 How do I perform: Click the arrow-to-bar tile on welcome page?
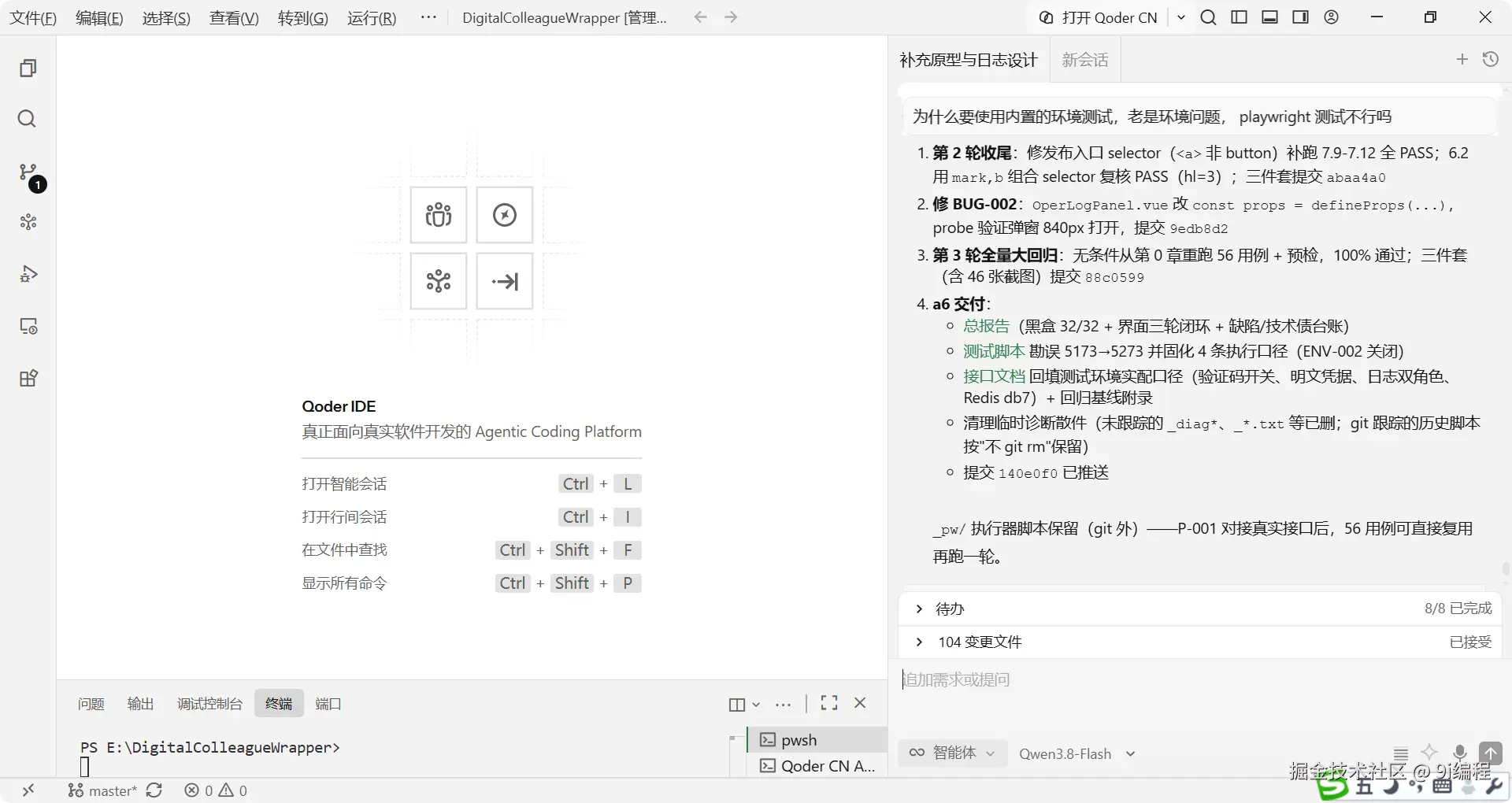[505, 281]
